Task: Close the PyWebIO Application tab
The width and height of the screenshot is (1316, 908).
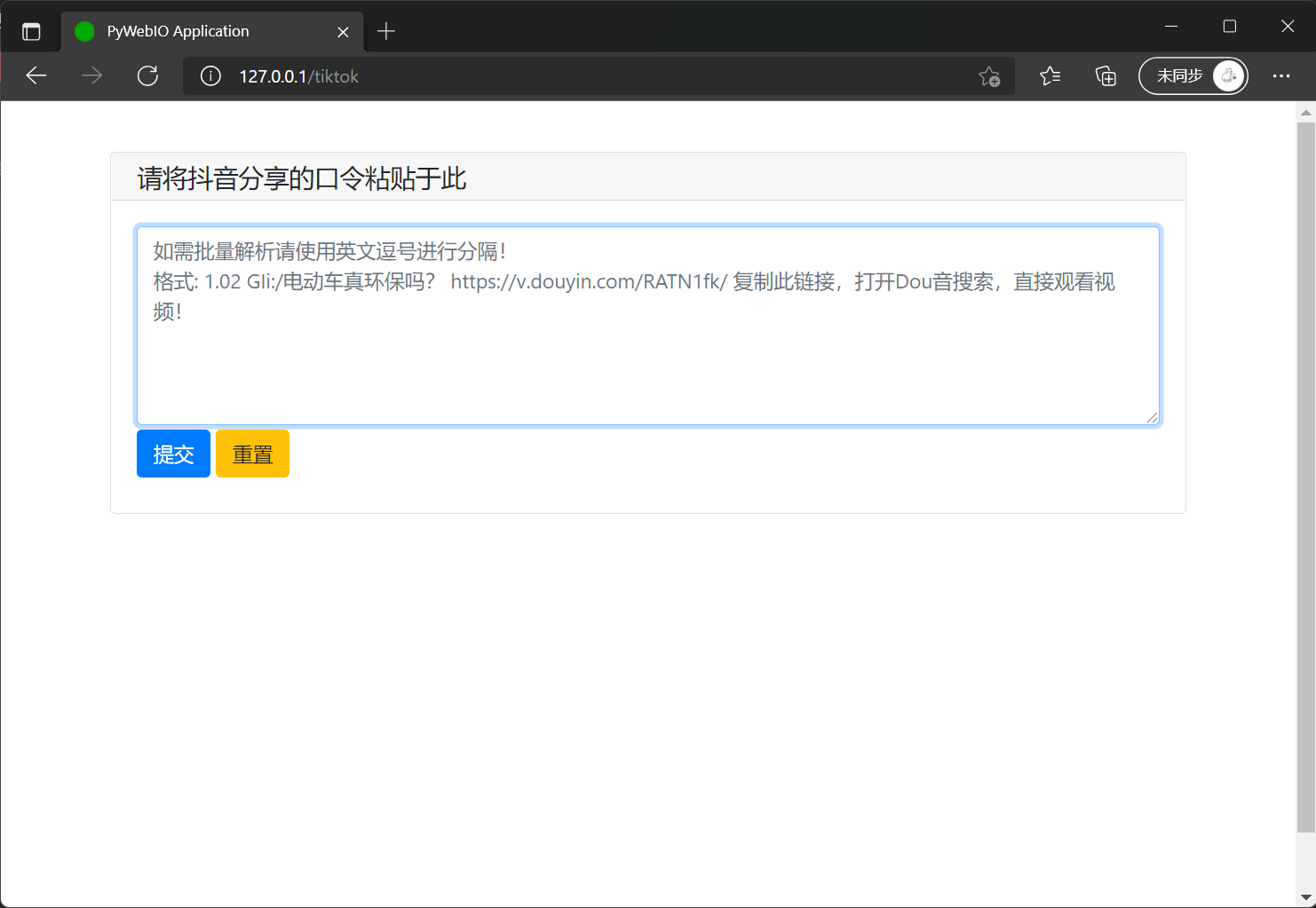Action: 343,32
